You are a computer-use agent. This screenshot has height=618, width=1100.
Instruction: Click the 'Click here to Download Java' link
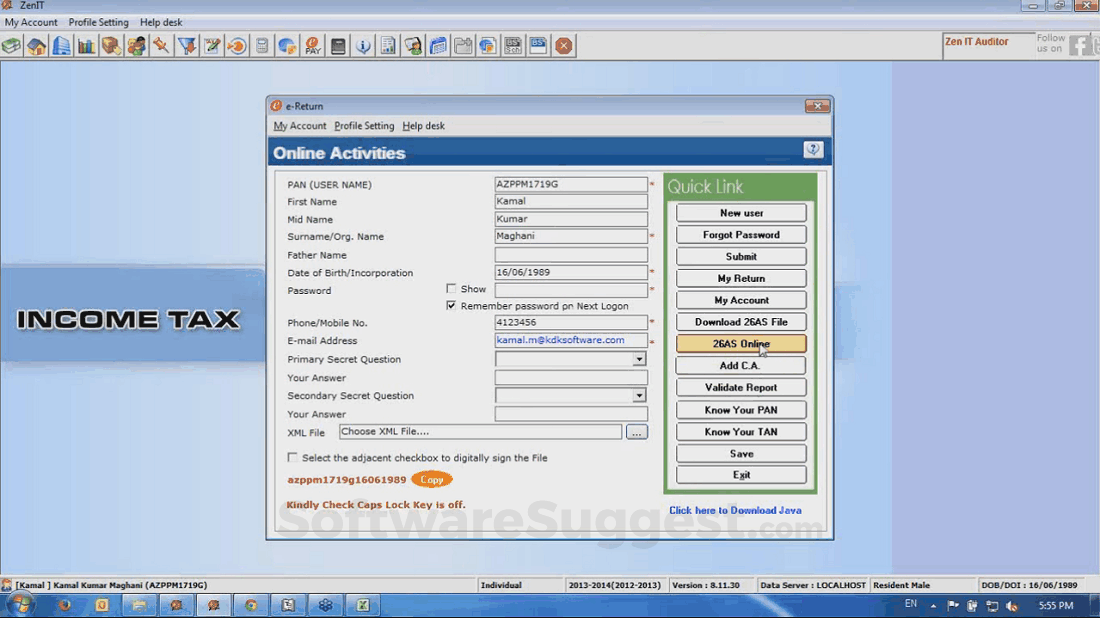point(735,510)
